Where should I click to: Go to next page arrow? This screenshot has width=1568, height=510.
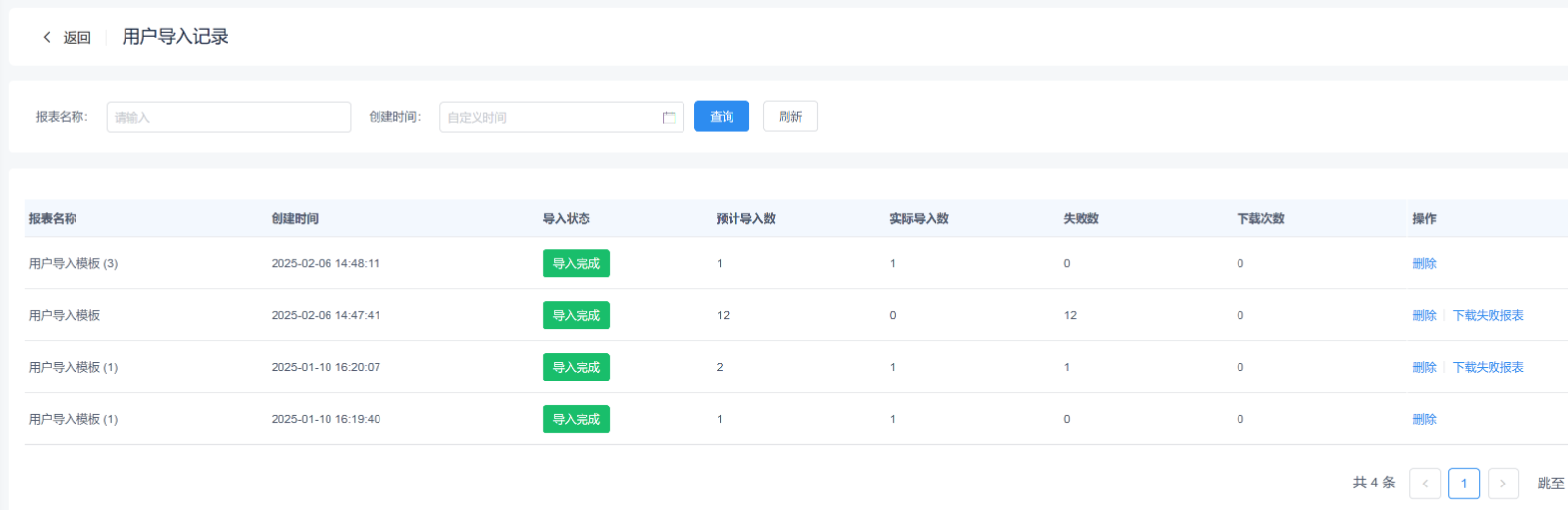pos(1502,484)
